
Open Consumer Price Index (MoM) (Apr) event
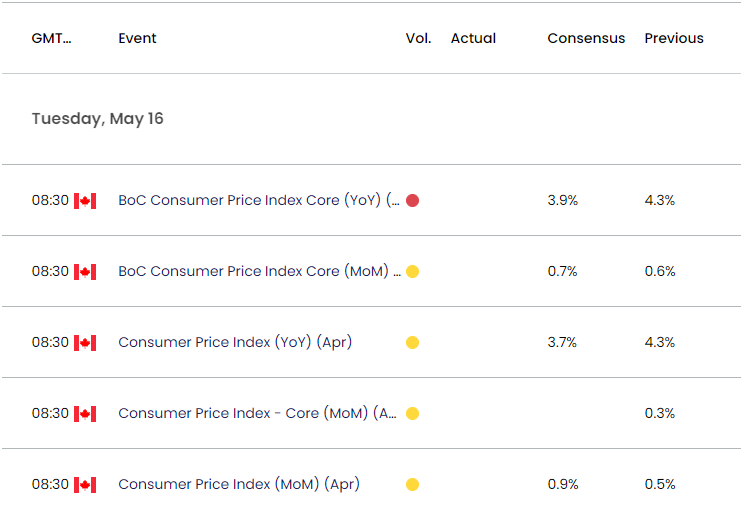click(x=238, y=485)
